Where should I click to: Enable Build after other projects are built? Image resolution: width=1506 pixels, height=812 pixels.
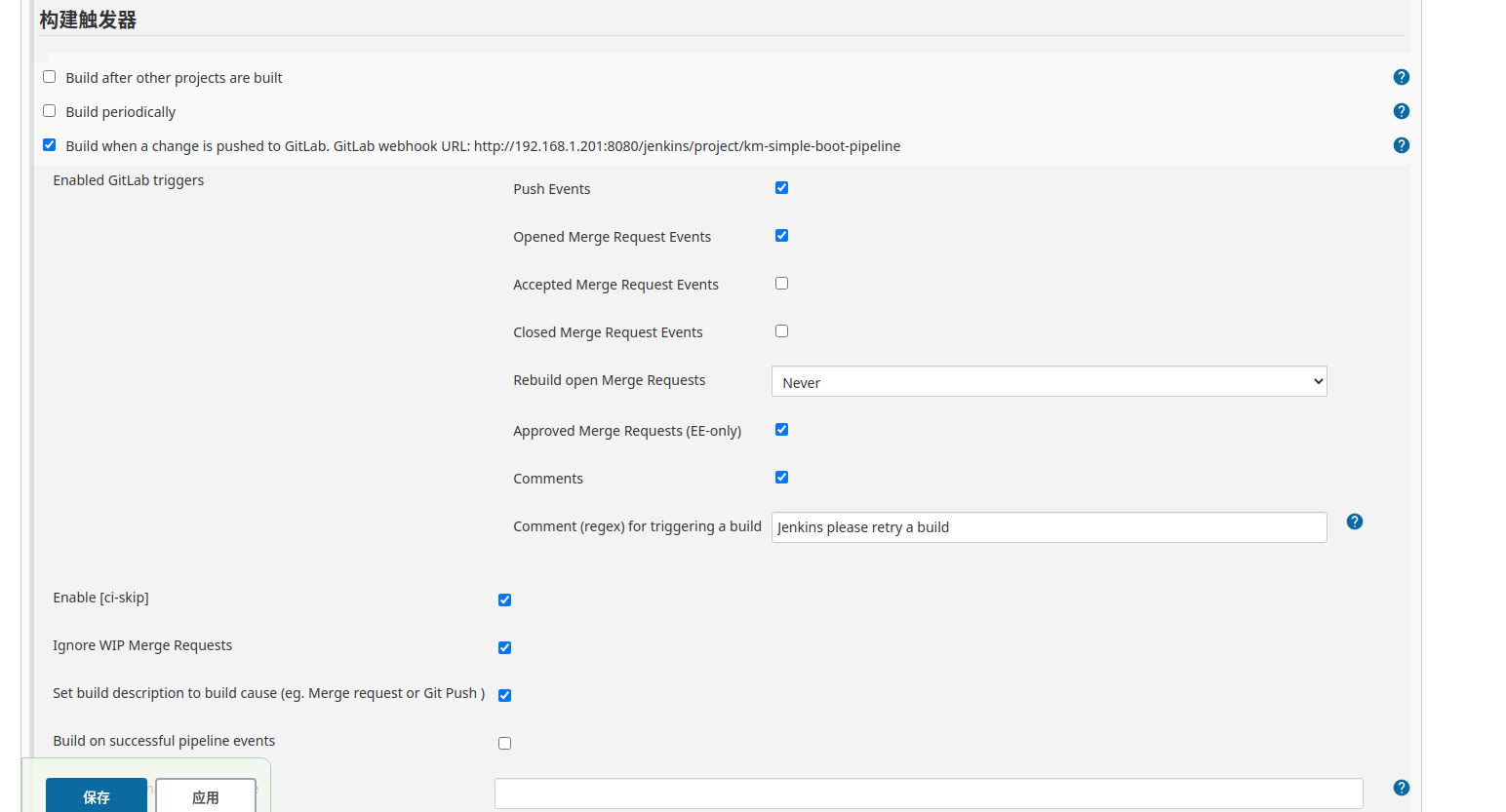(x=50, y=77)
